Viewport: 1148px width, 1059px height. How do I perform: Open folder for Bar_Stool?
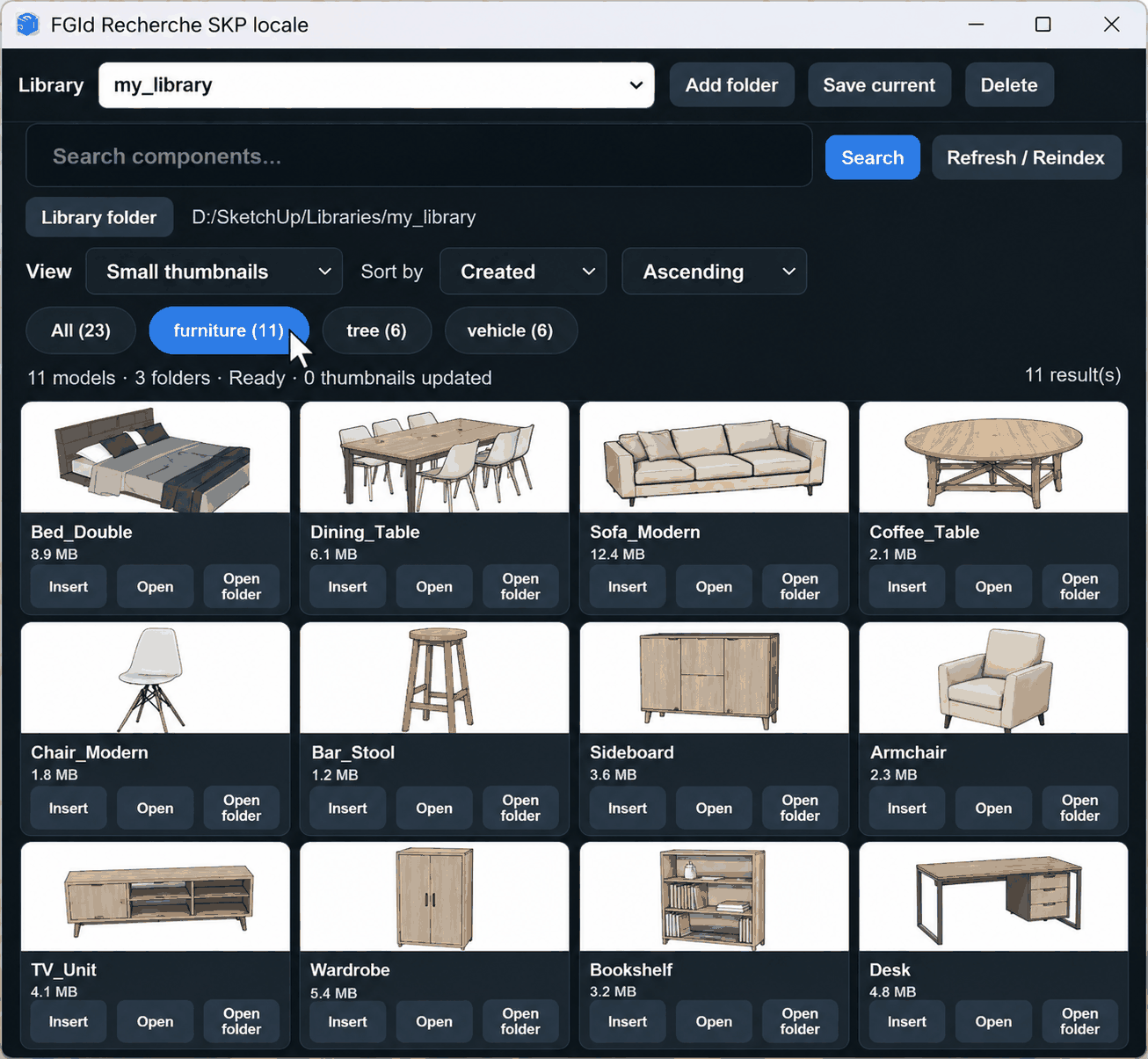(x=520, y=809)
